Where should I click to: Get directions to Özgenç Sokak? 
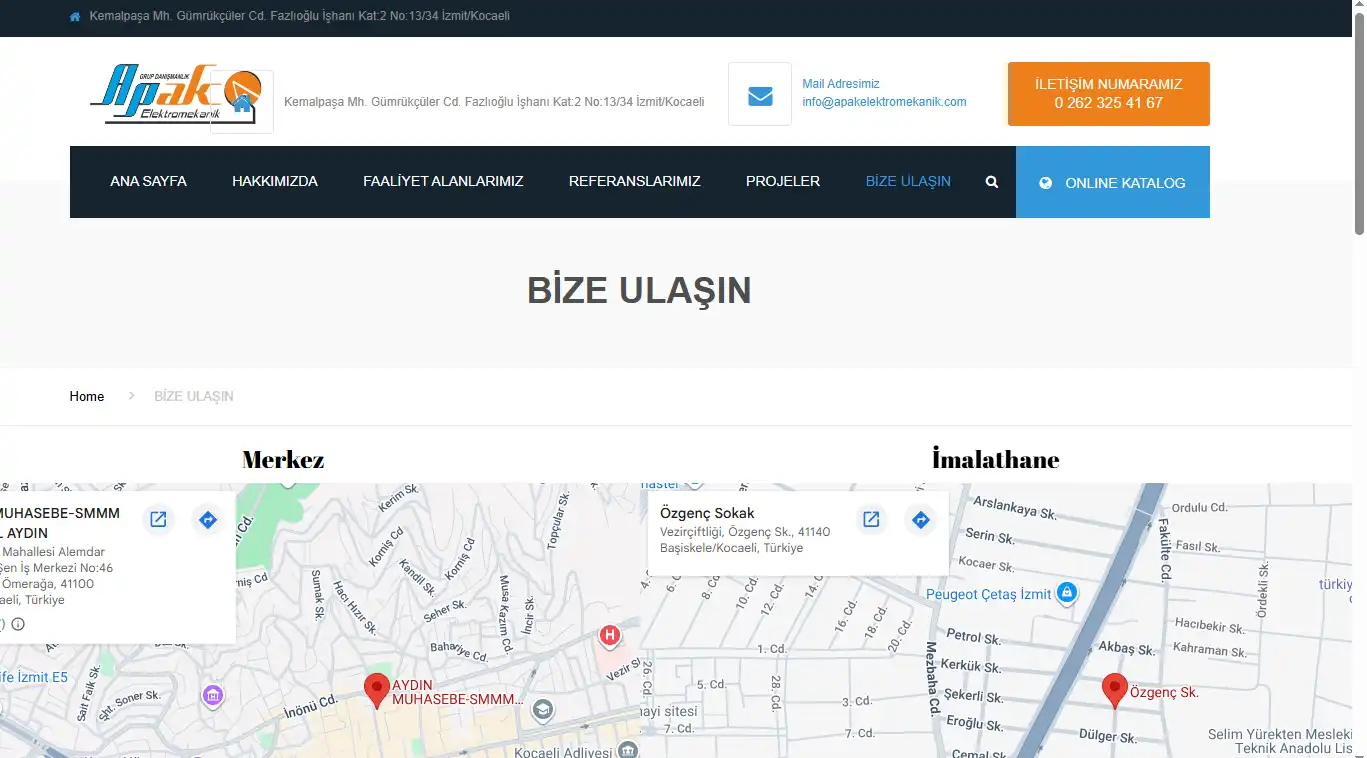coord(920,520)
